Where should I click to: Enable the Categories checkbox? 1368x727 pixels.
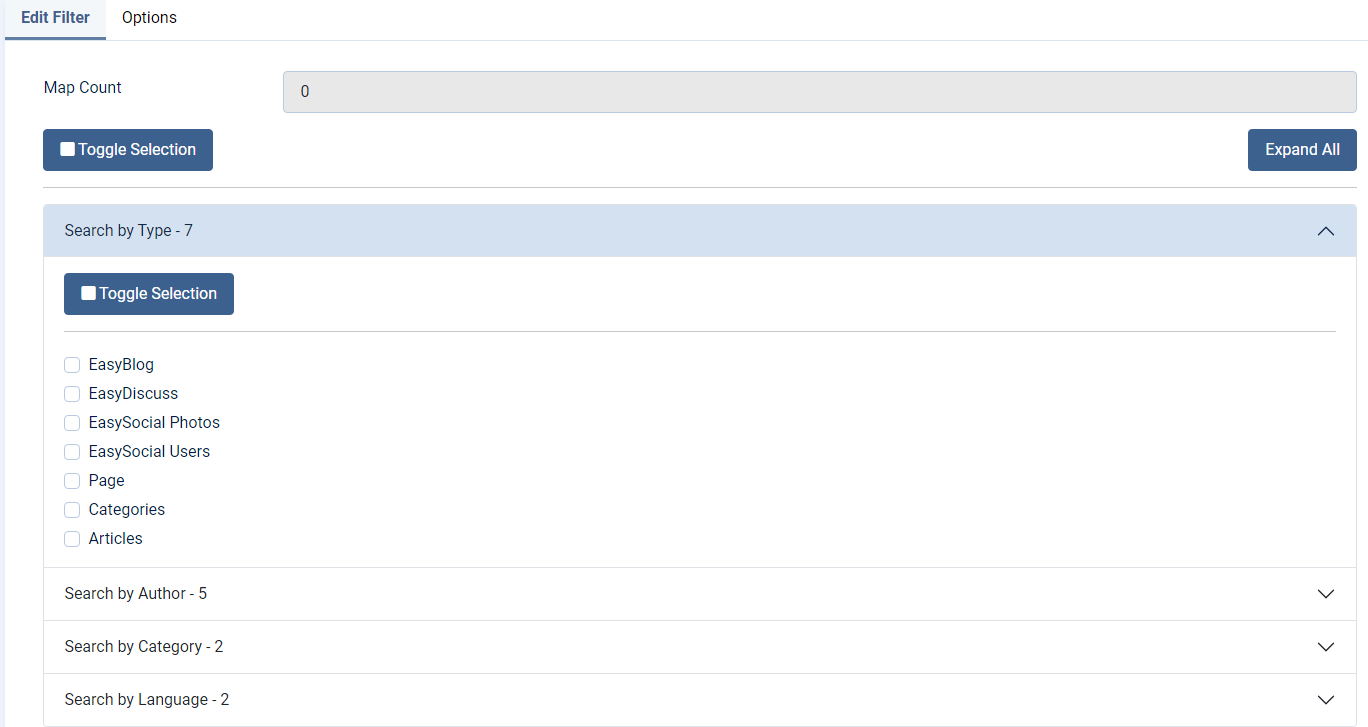point(72,510)
